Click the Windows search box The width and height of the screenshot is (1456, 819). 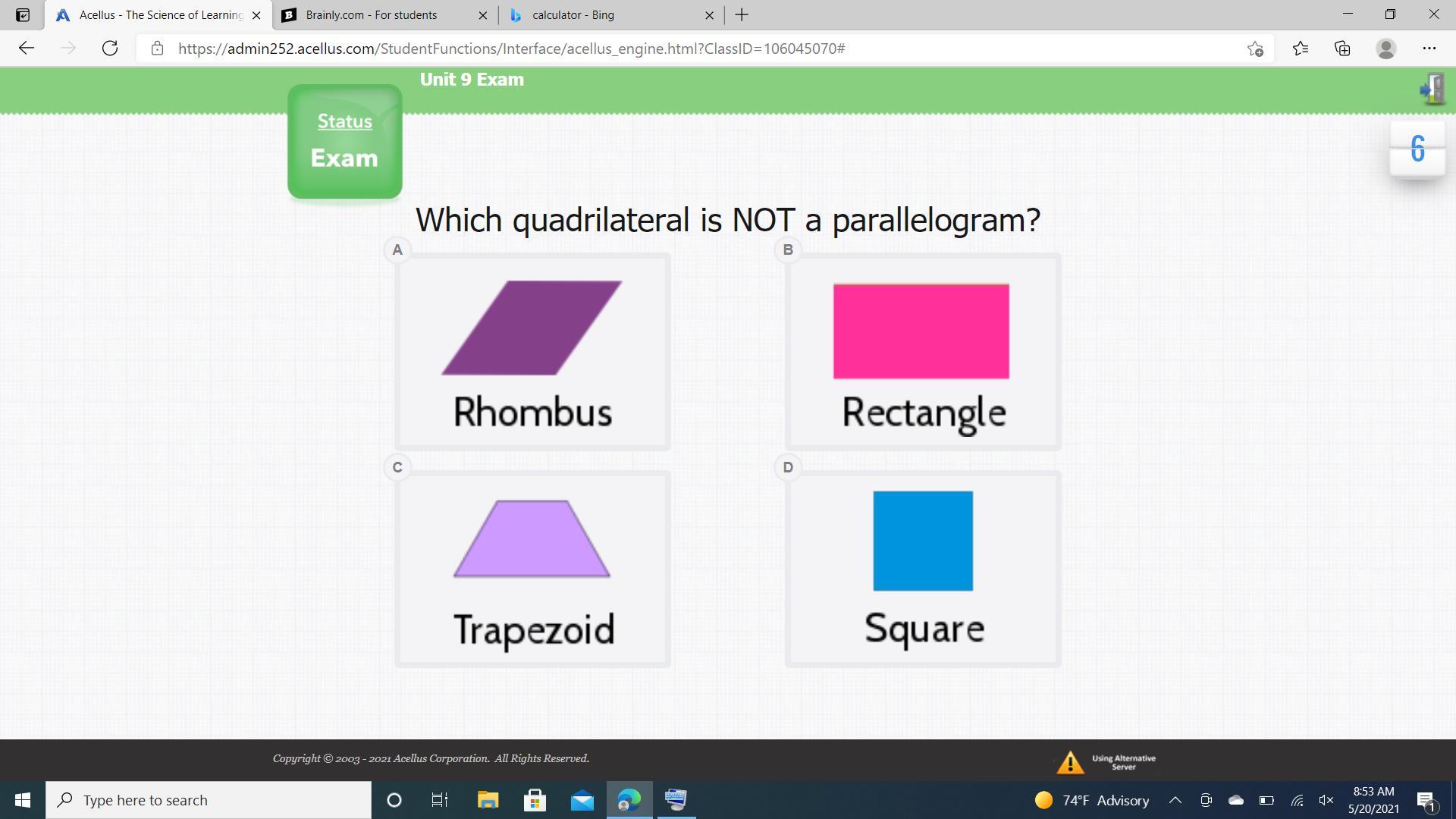[x=209, y=800]
